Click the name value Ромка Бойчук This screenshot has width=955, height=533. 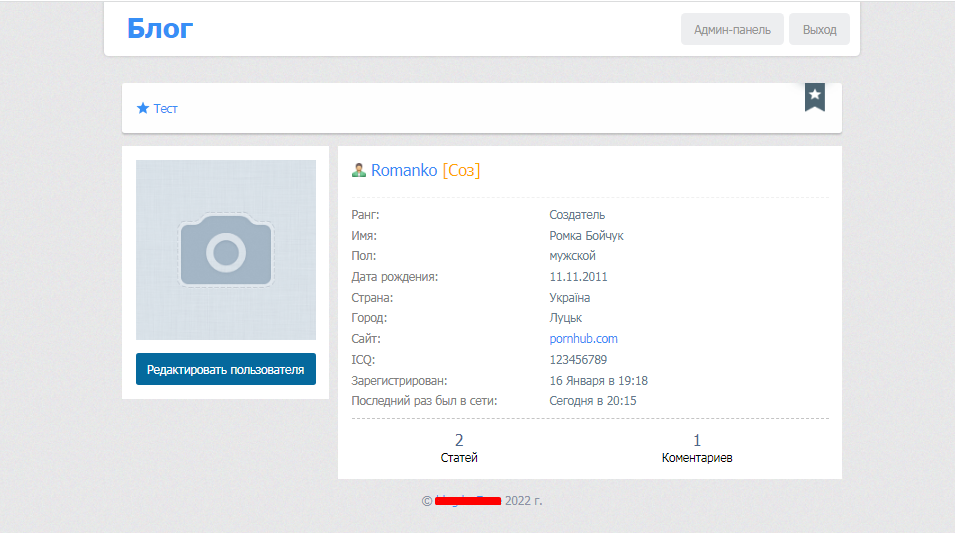587,236
